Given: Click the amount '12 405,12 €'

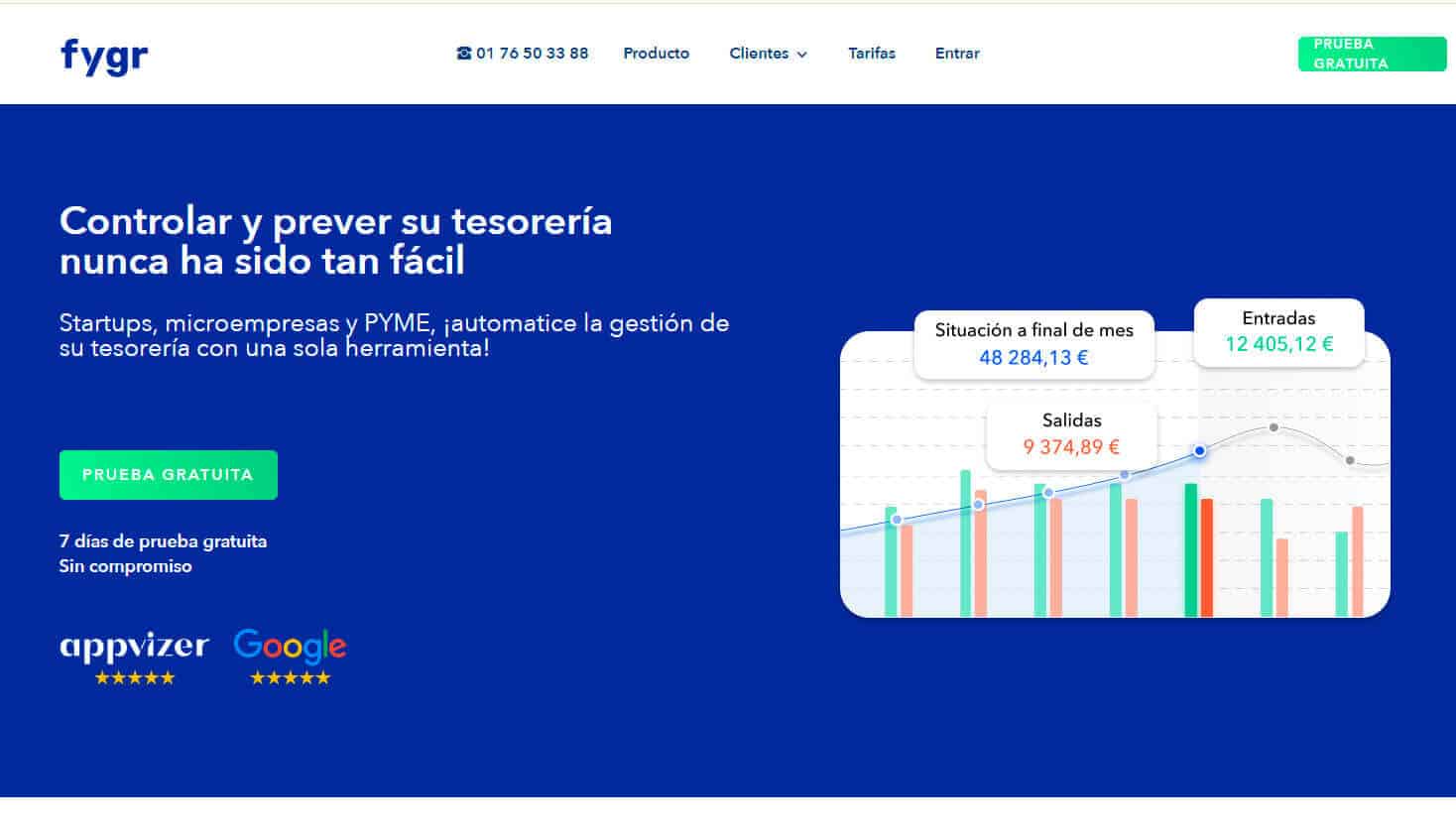Looking at the screenshot, I should [1279, 344].
